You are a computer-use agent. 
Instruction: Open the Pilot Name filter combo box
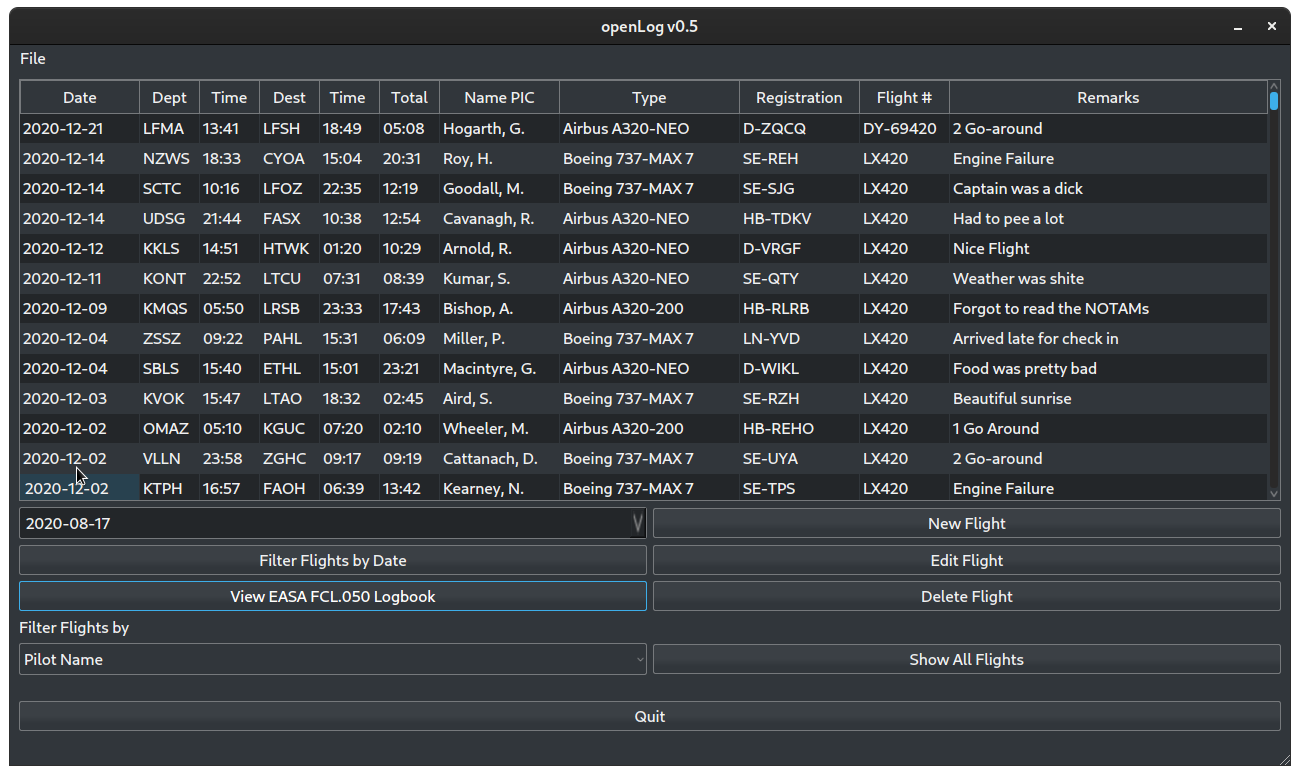click(x=332, y=659)
